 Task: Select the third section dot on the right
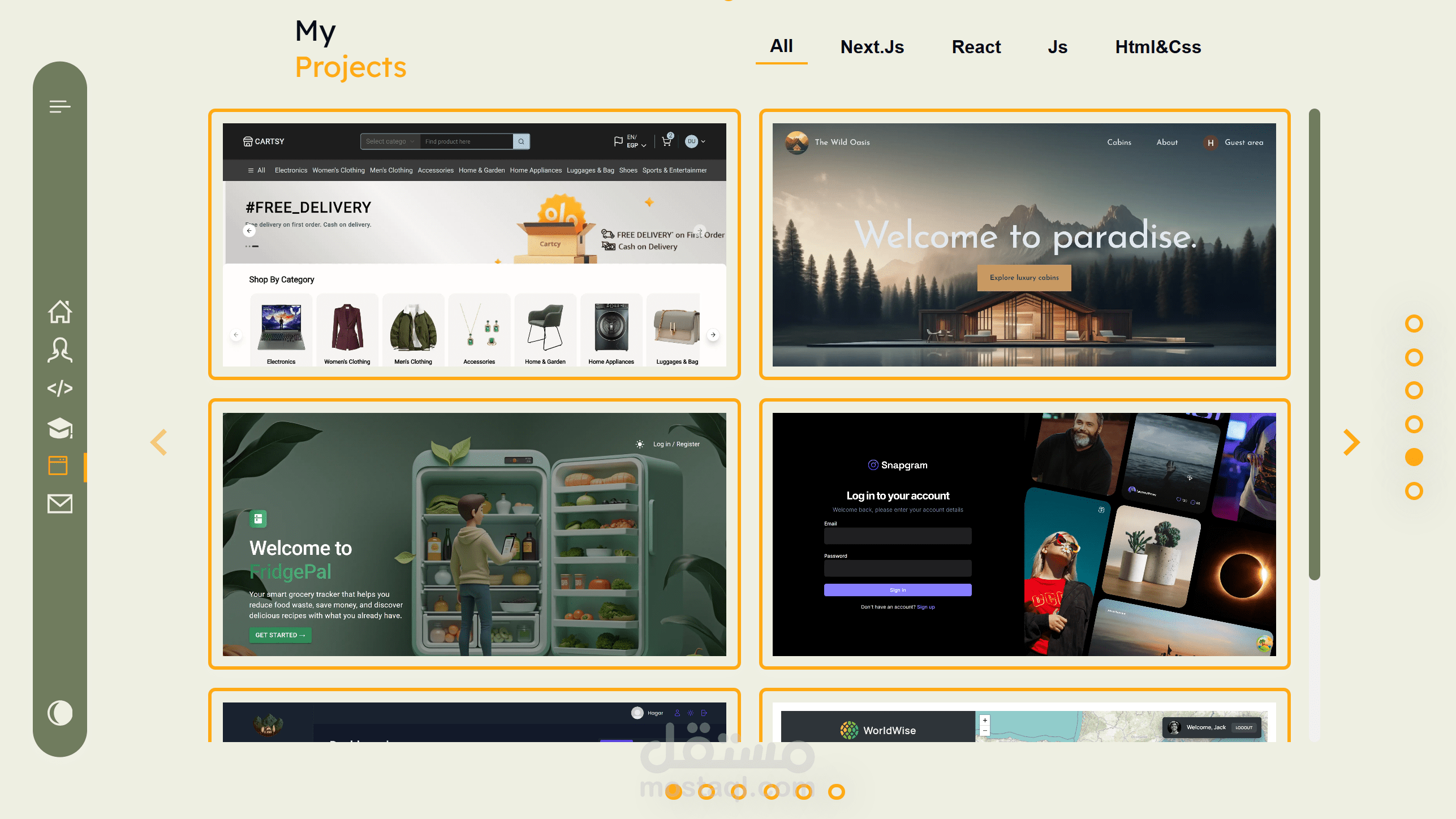(x=1414, y=390)
